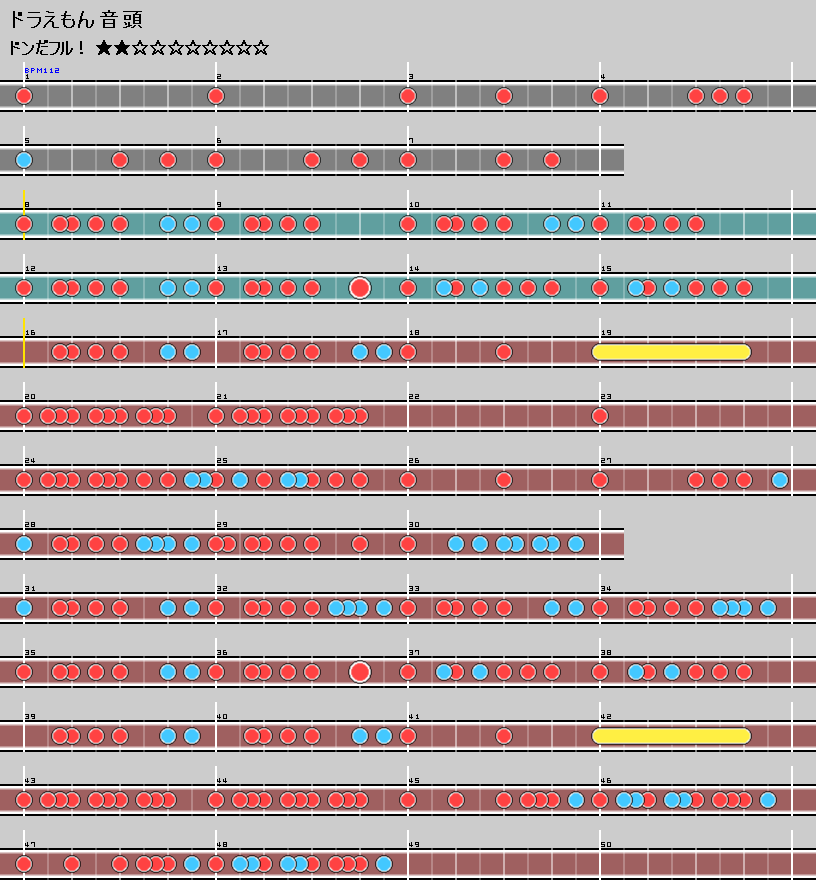
Task: Click the yellow bar line at measure 8
Action: click(x=24, y=216)
